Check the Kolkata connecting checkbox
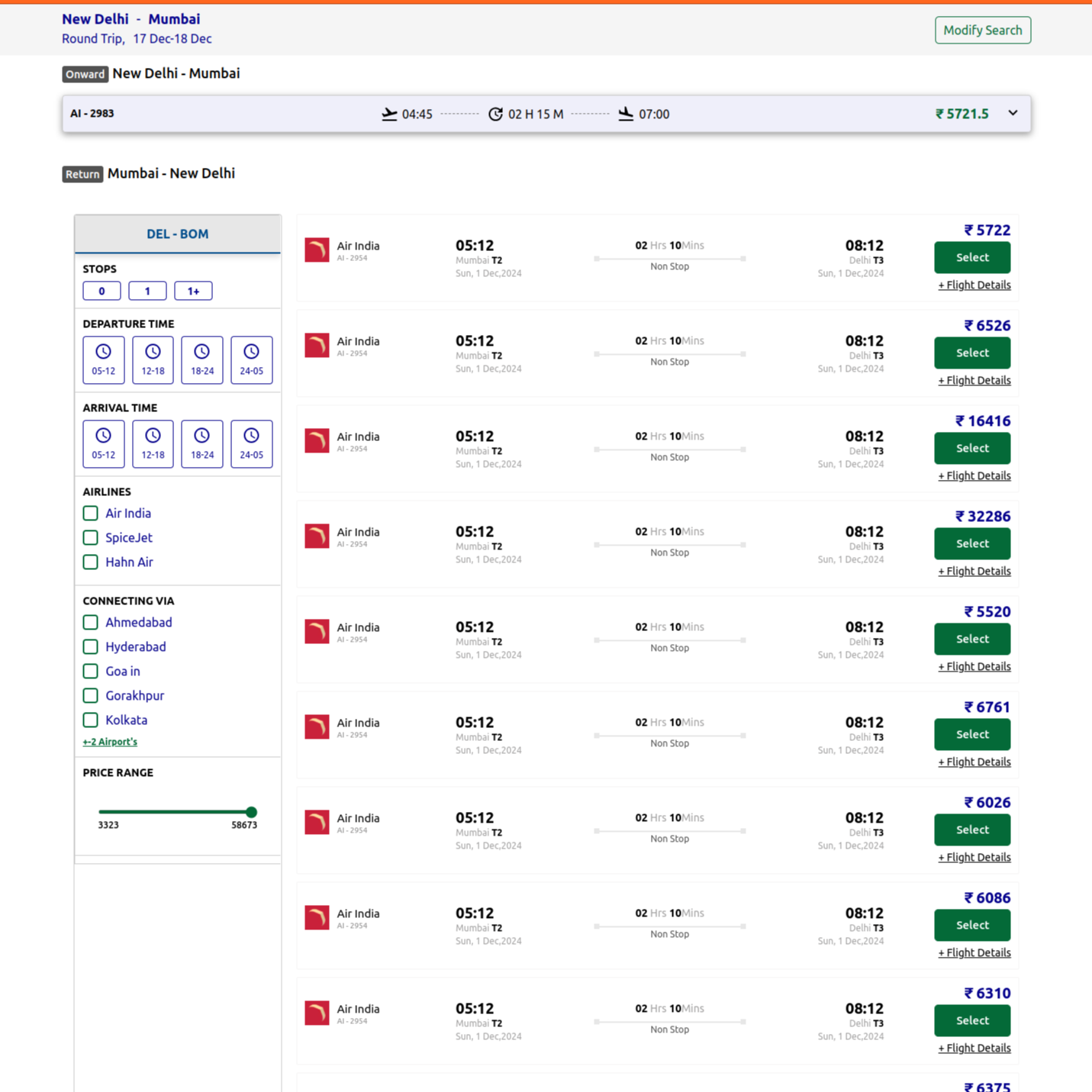Image resolution: width=1092 pixels, height=1092 pixels. (91, 720)
